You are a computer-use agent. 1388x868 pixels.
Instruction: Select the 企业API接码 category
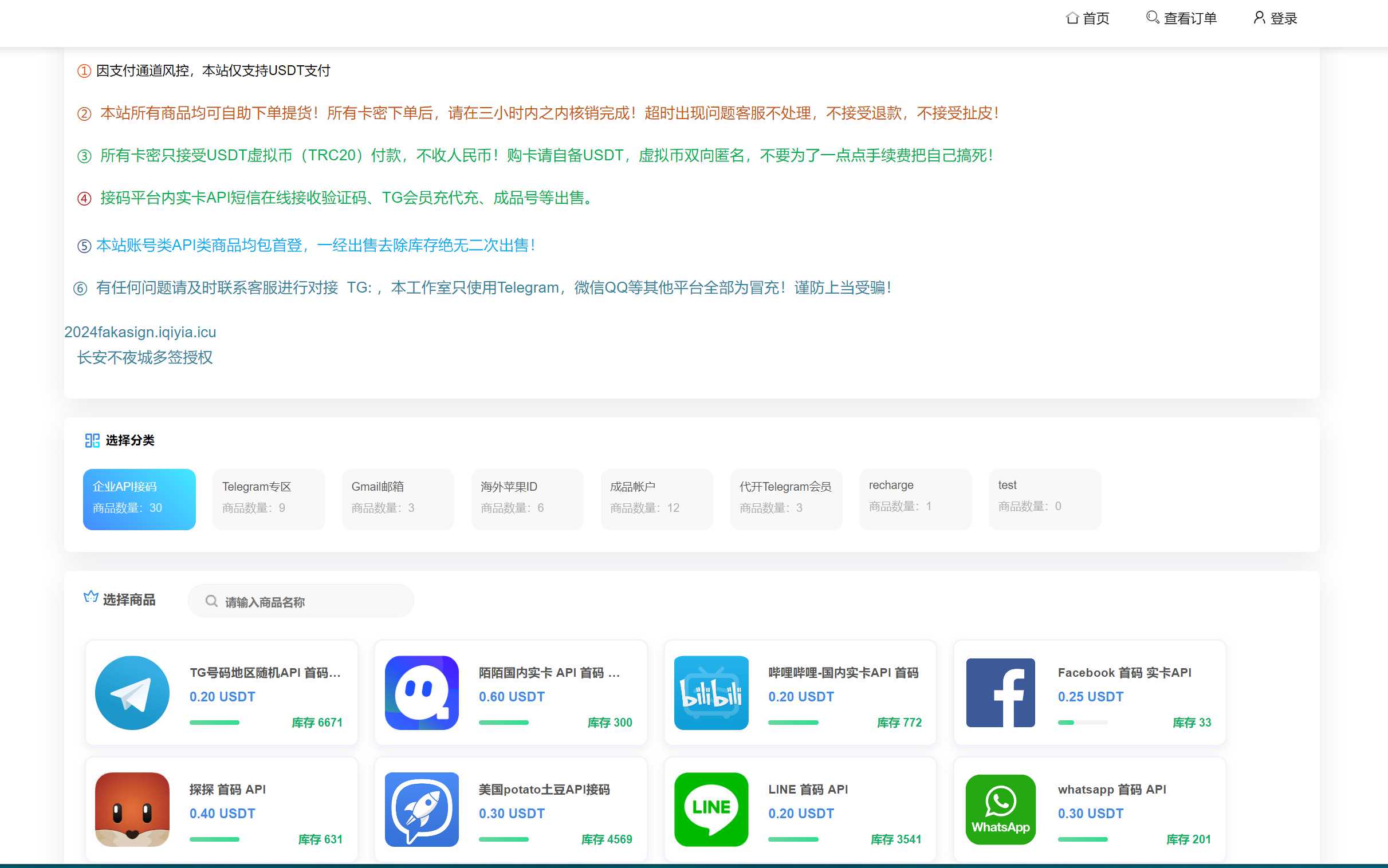click(x=139, y=499)
